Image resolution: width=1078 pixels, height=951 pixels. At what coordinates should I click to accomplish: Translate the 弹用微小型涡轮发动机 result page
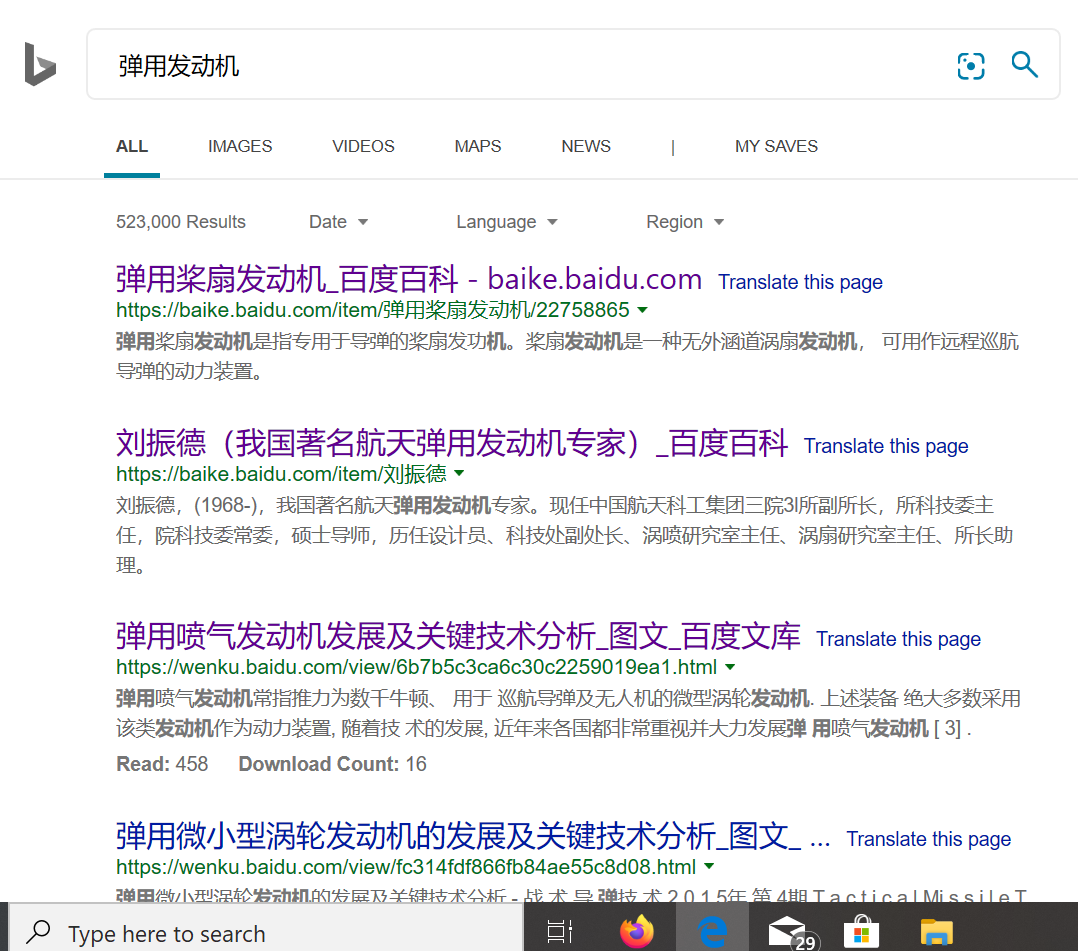point(929,839)
